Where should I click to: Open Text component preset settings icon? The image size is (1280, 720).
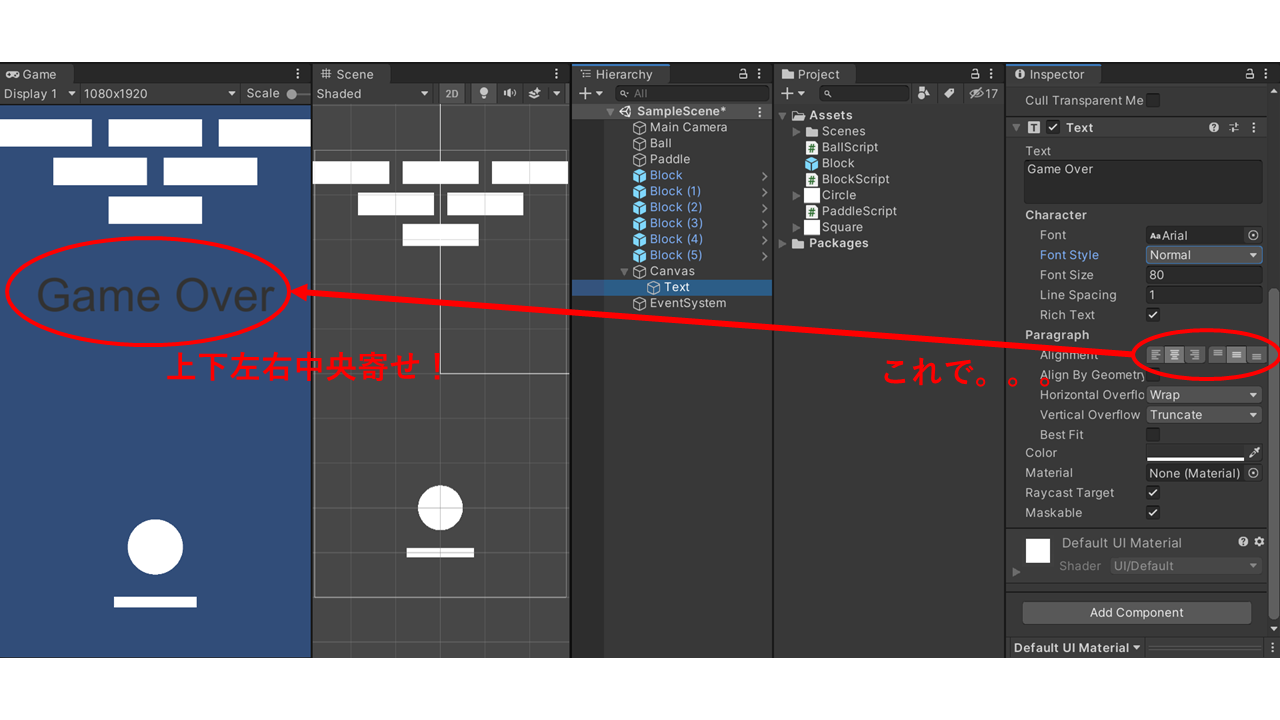coord(1234,128)
